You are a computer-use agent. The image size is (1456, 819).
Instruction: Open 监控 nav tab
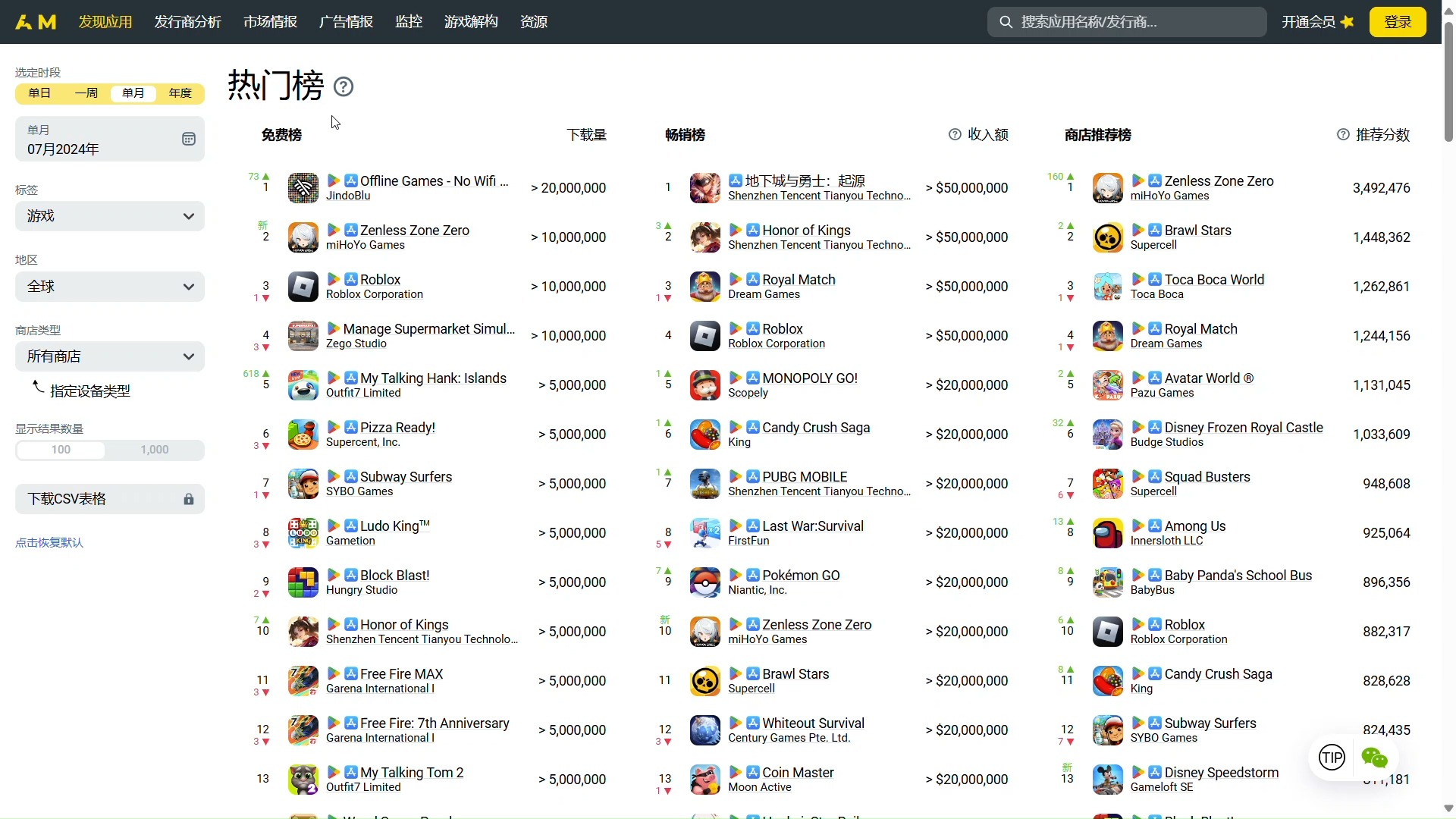coord(409,22)
